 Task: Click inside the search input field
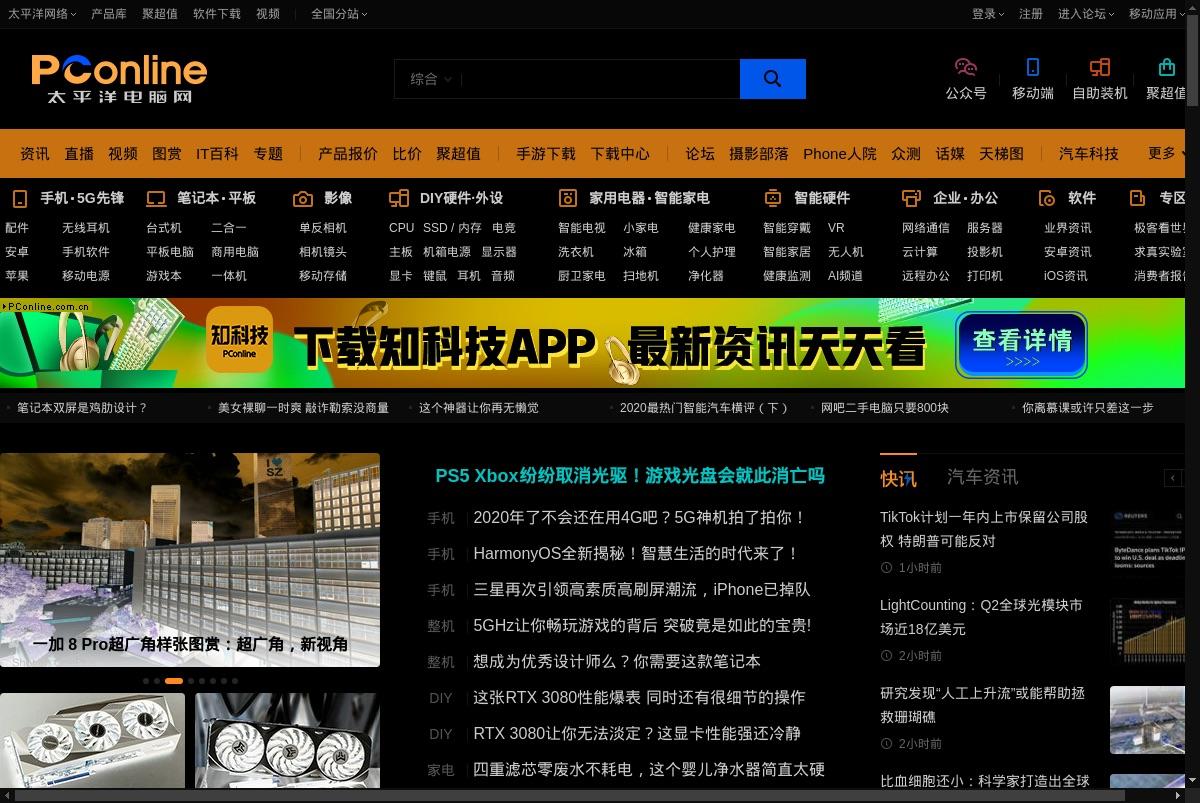point(600,79)
